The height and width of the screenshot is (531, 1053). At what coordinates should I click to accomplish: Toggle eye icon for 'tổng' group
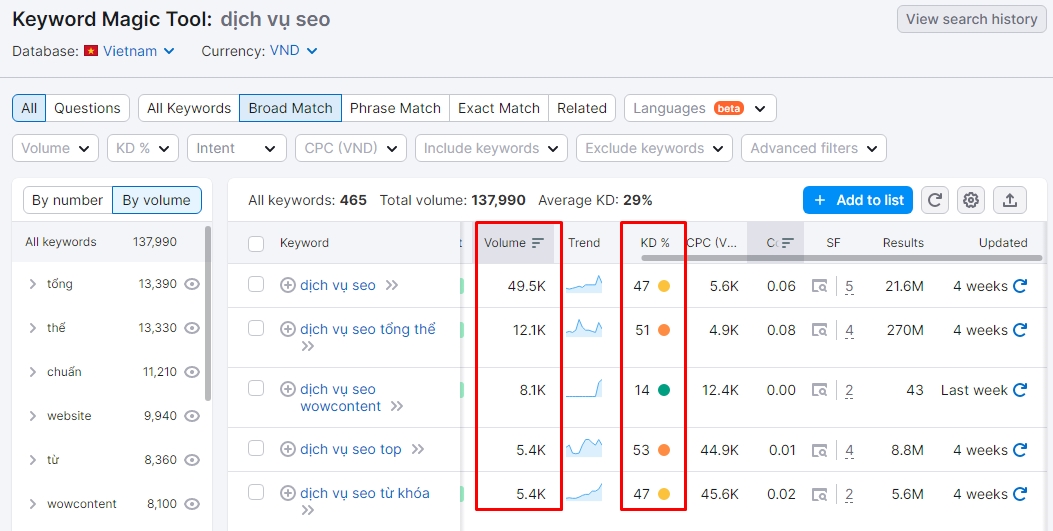192,284
